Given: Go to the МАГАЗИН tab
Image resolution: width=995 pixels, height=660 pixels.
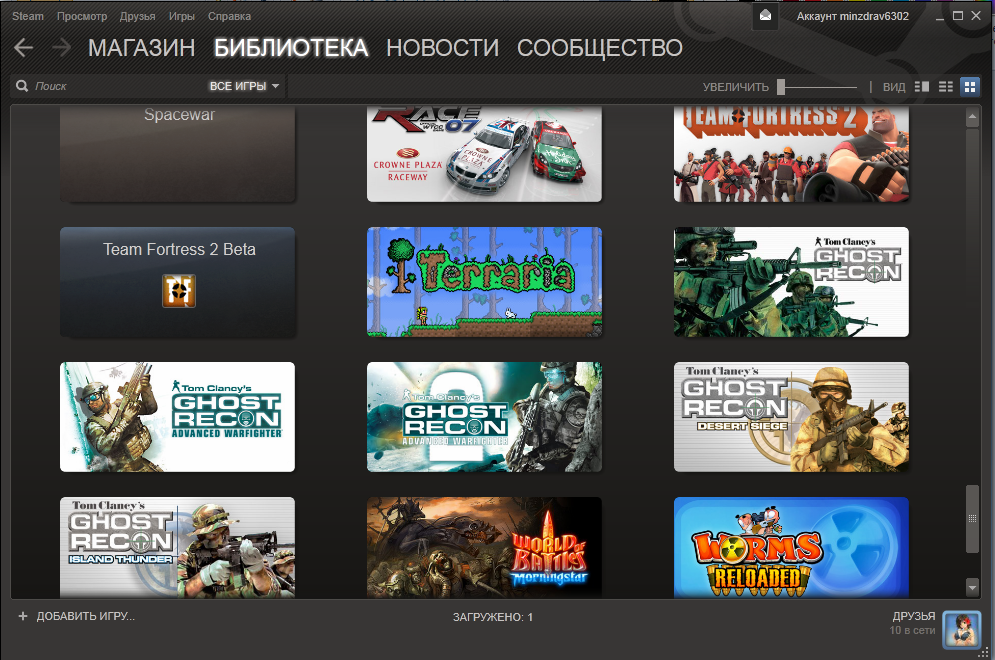Looking at the screenshot, I should (x=142, y=48).
